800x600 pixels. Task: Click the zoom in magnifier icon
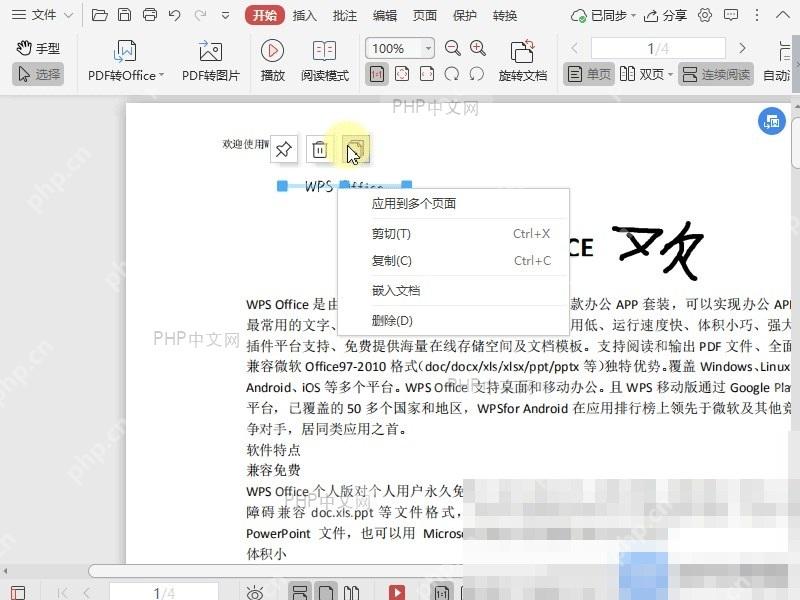pyautogui.click(x=478, y=48)
